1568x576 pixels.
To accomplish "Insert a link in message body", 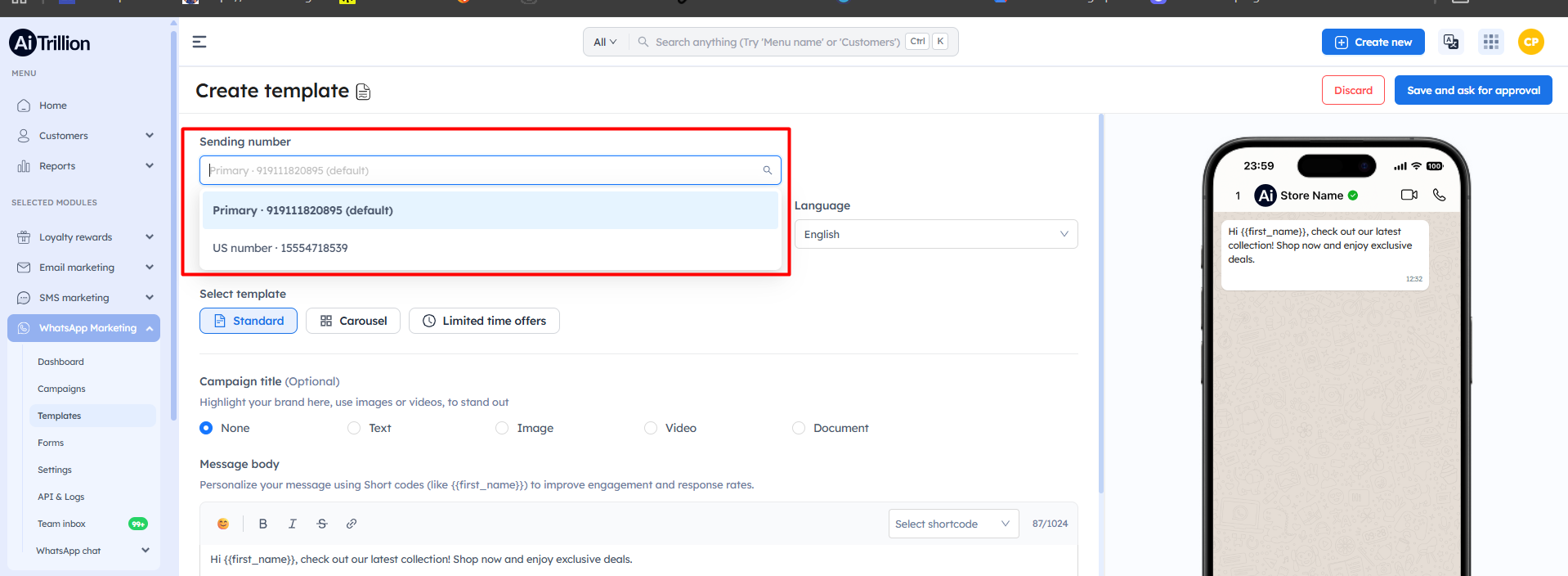I will click(x=352, y=524).
